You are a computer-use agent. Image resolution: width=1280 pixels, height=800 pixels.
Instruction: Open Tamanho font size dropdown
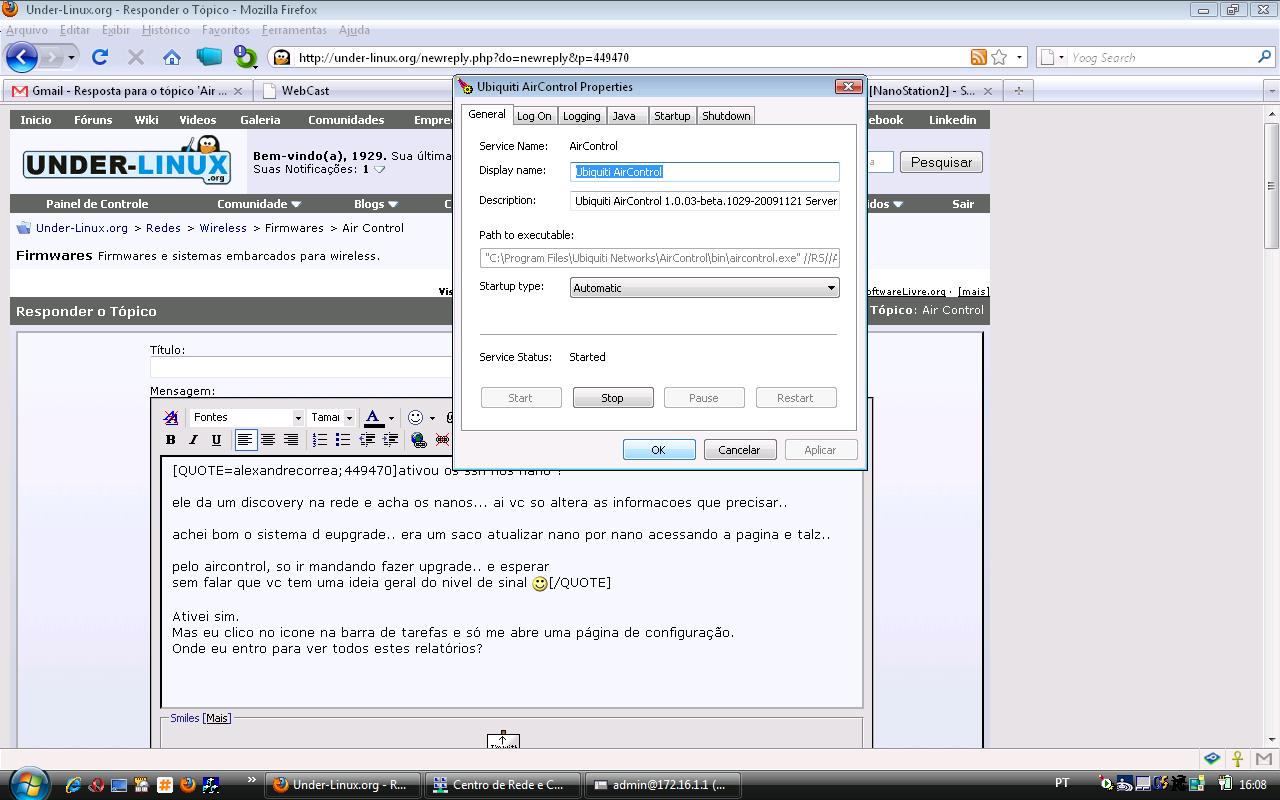pyautogui.click(x=348, y=418)
